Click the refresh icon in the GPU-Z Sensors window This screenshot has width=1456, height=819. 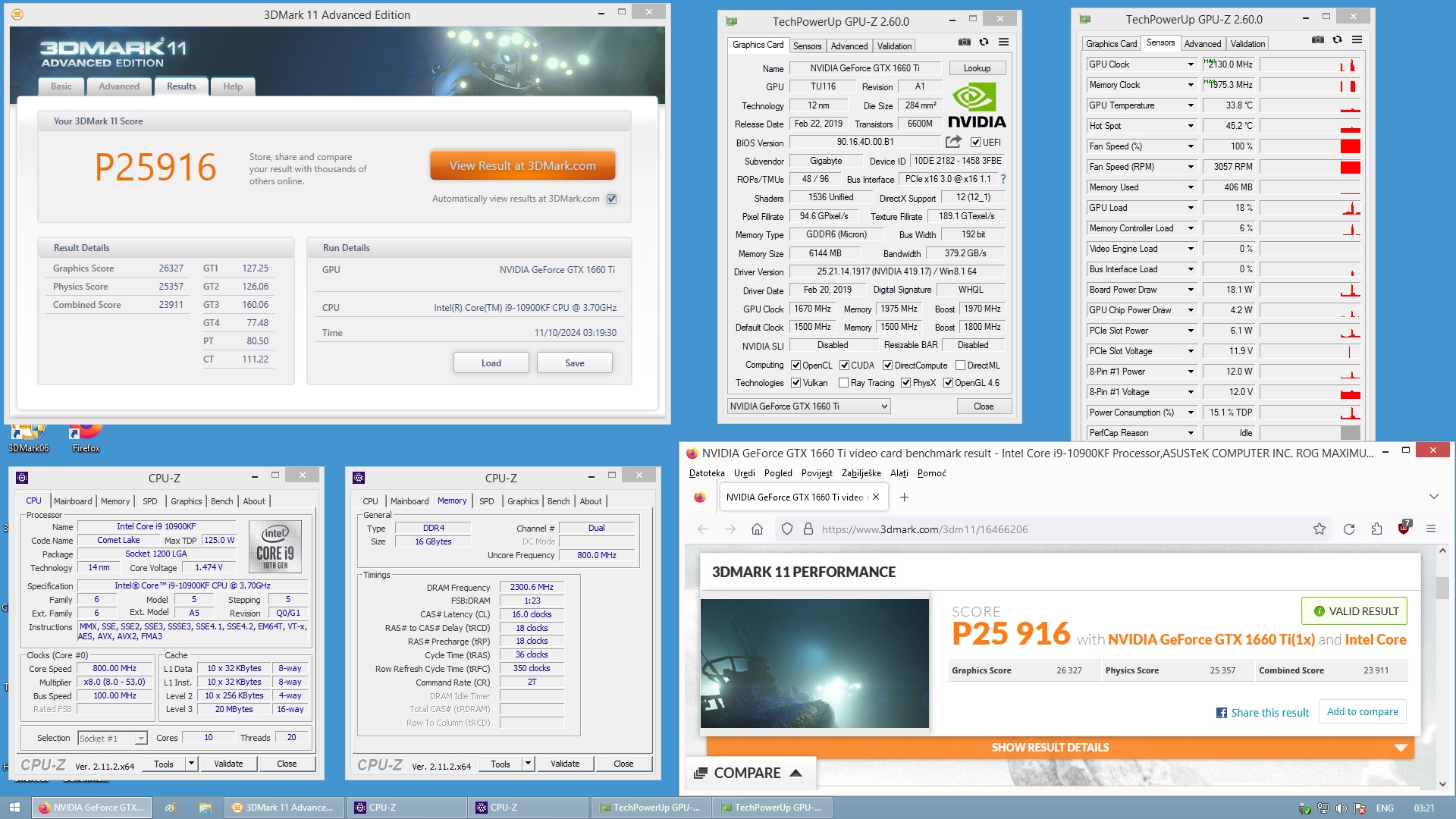[1337, 39]
